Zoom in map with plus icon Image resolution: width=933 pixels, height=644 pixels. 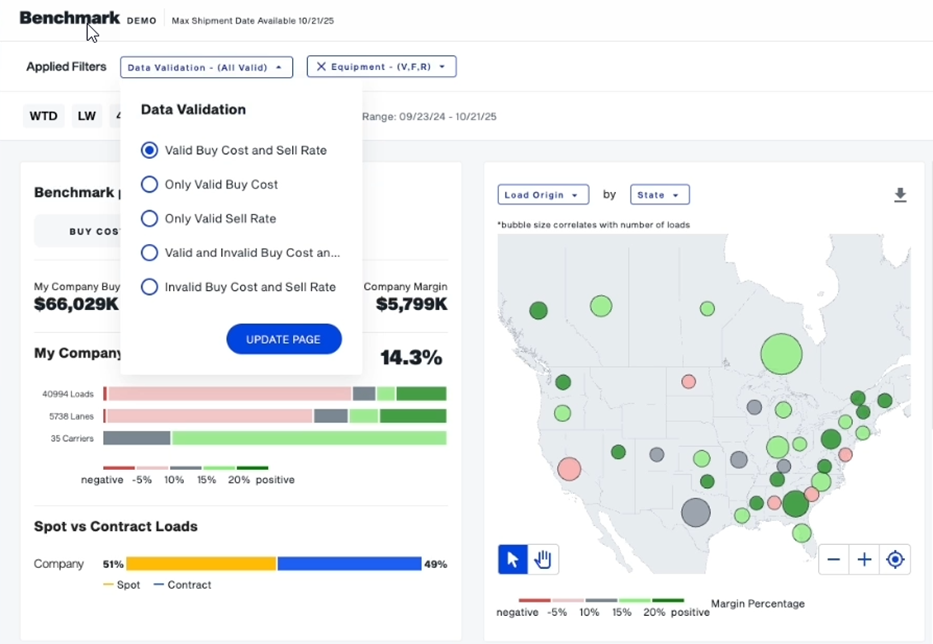click(x=864, y=559)
